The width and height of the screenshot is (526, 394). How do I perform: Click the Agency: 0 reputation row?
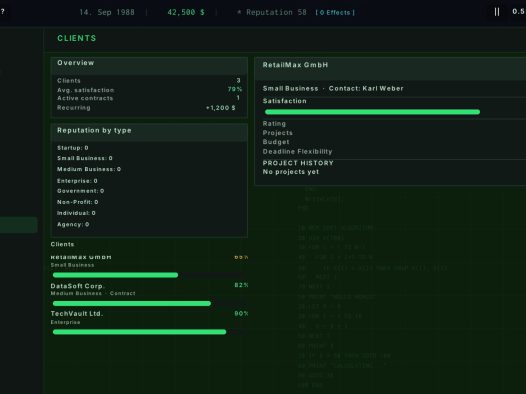pos(73,224)
